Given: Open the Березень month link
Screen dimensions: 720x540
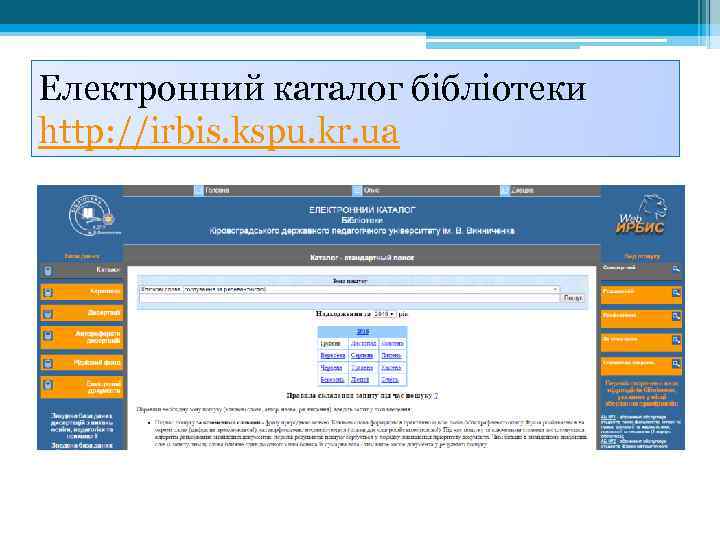Looking at the screenshot, I should click(x=332, y=380).
